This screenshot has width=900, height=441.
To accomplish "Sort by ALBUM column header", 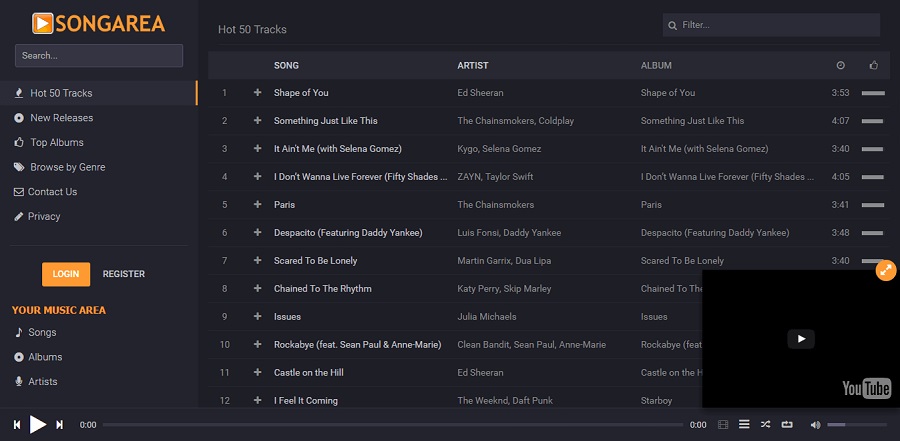I will [x=656, y=65].
